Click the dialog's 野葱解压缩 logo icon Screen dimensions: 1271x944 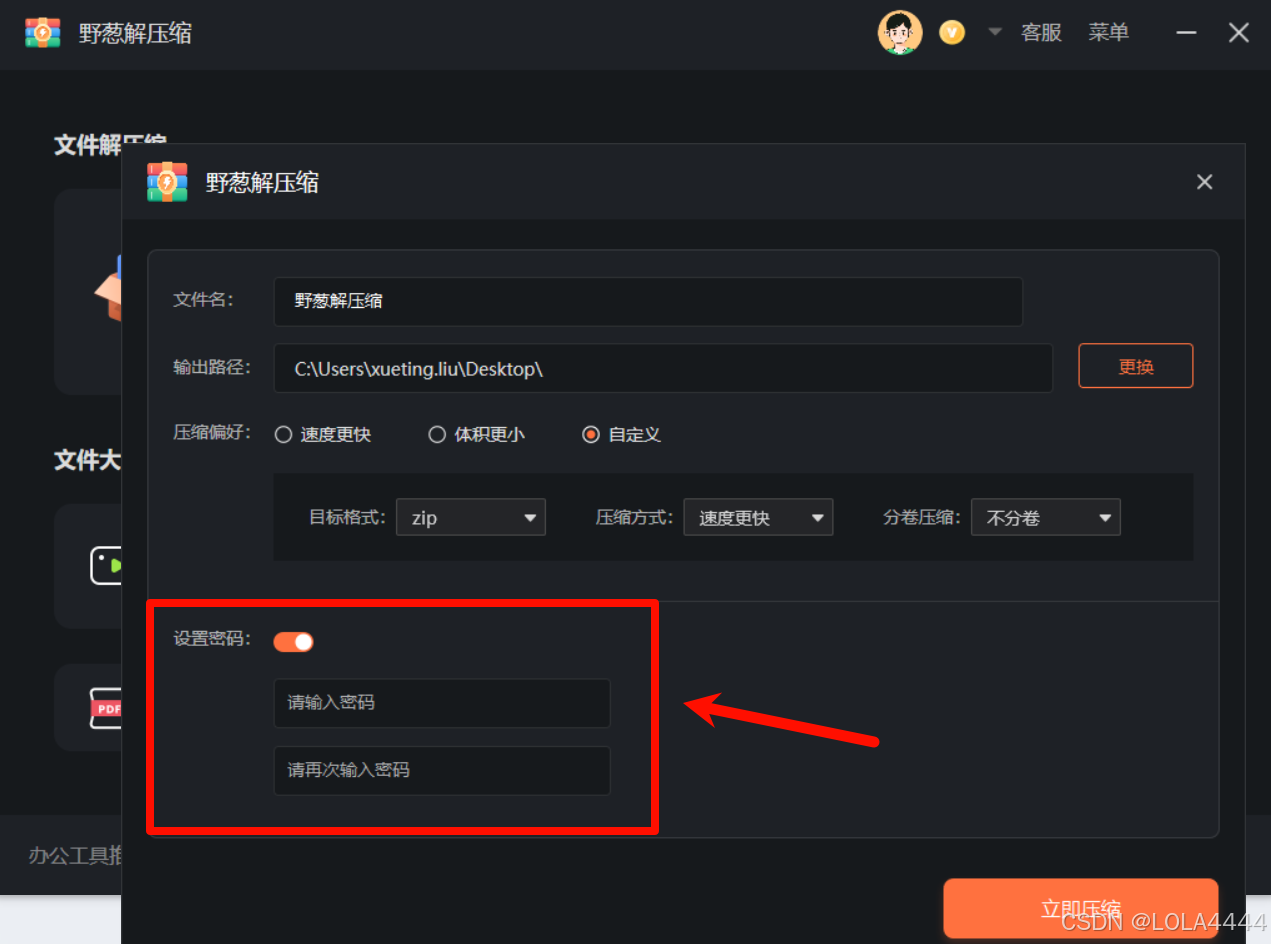(167, 182)
